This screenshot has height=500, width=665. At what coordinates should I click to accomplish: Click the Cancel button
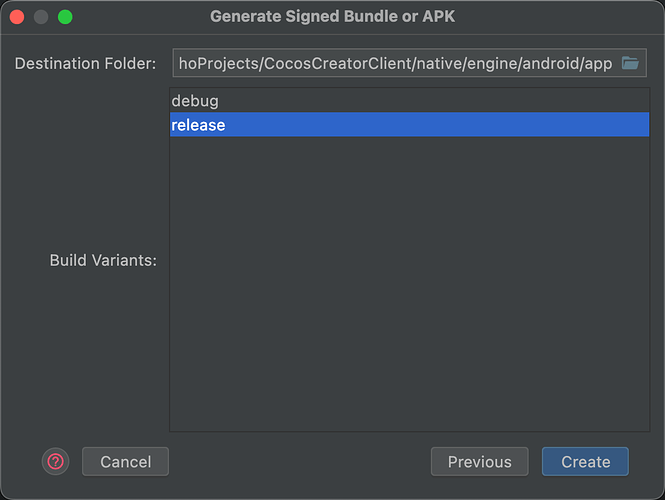tap(125, 461)
